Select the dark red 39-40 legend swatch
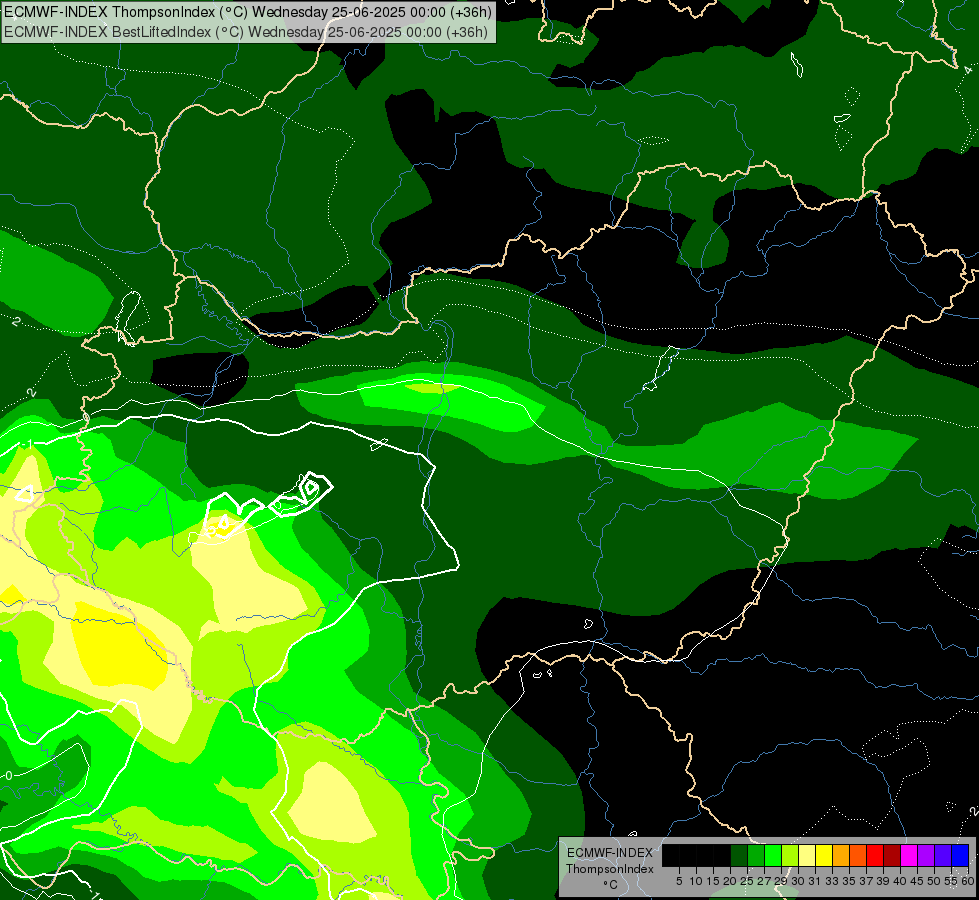Screen dimensions: 979x900 (x=891, y=855)
